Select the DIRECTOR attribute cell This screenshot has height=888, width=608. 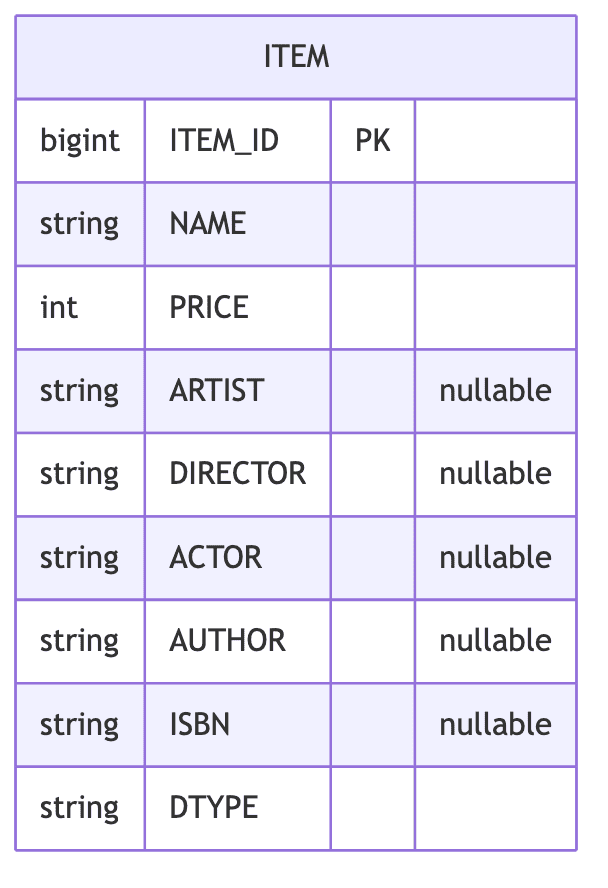[x=238, y=473]
